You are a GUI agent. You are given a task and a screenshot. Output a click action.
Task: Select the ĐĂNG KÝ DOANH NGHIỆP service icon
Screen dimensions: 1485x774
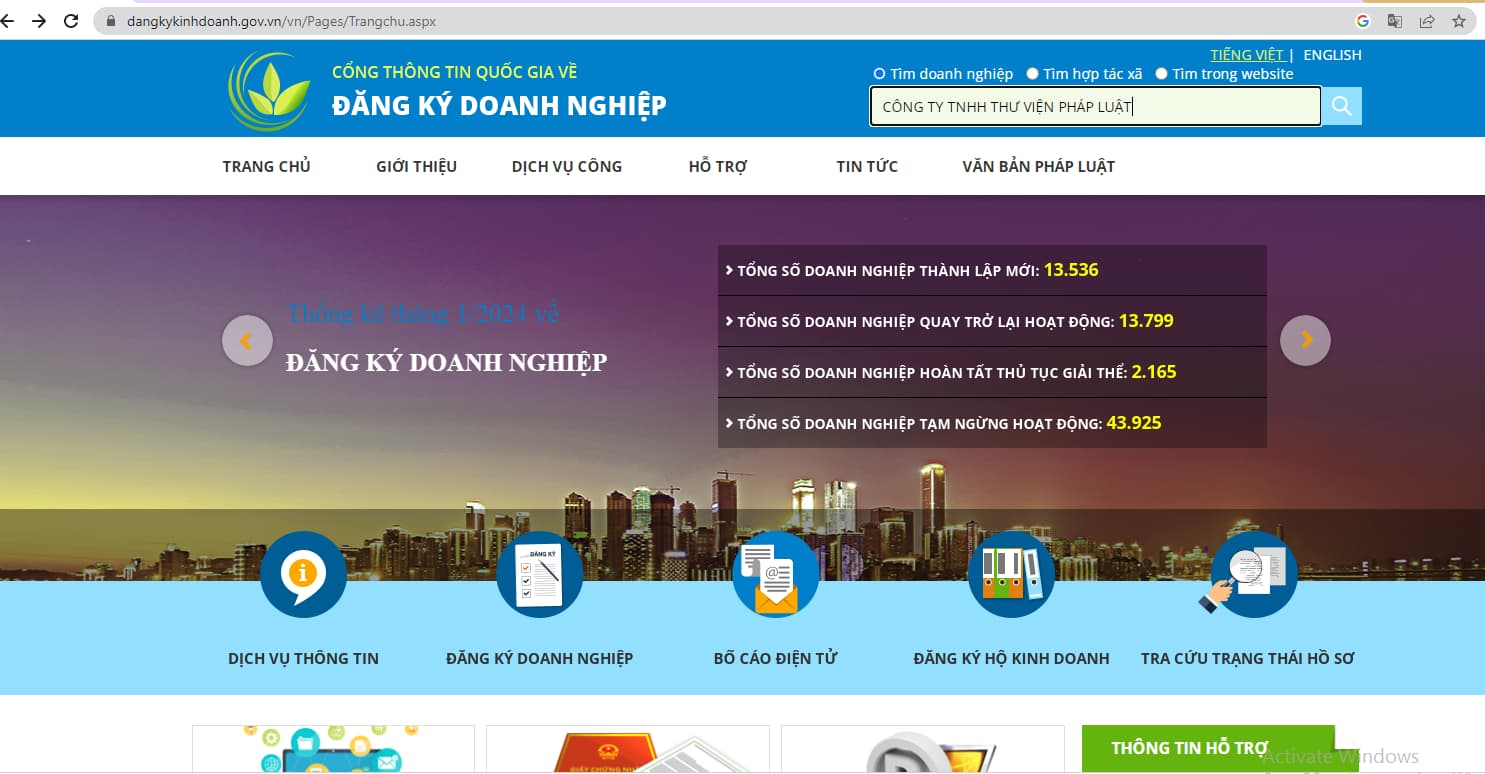[540, 575]
